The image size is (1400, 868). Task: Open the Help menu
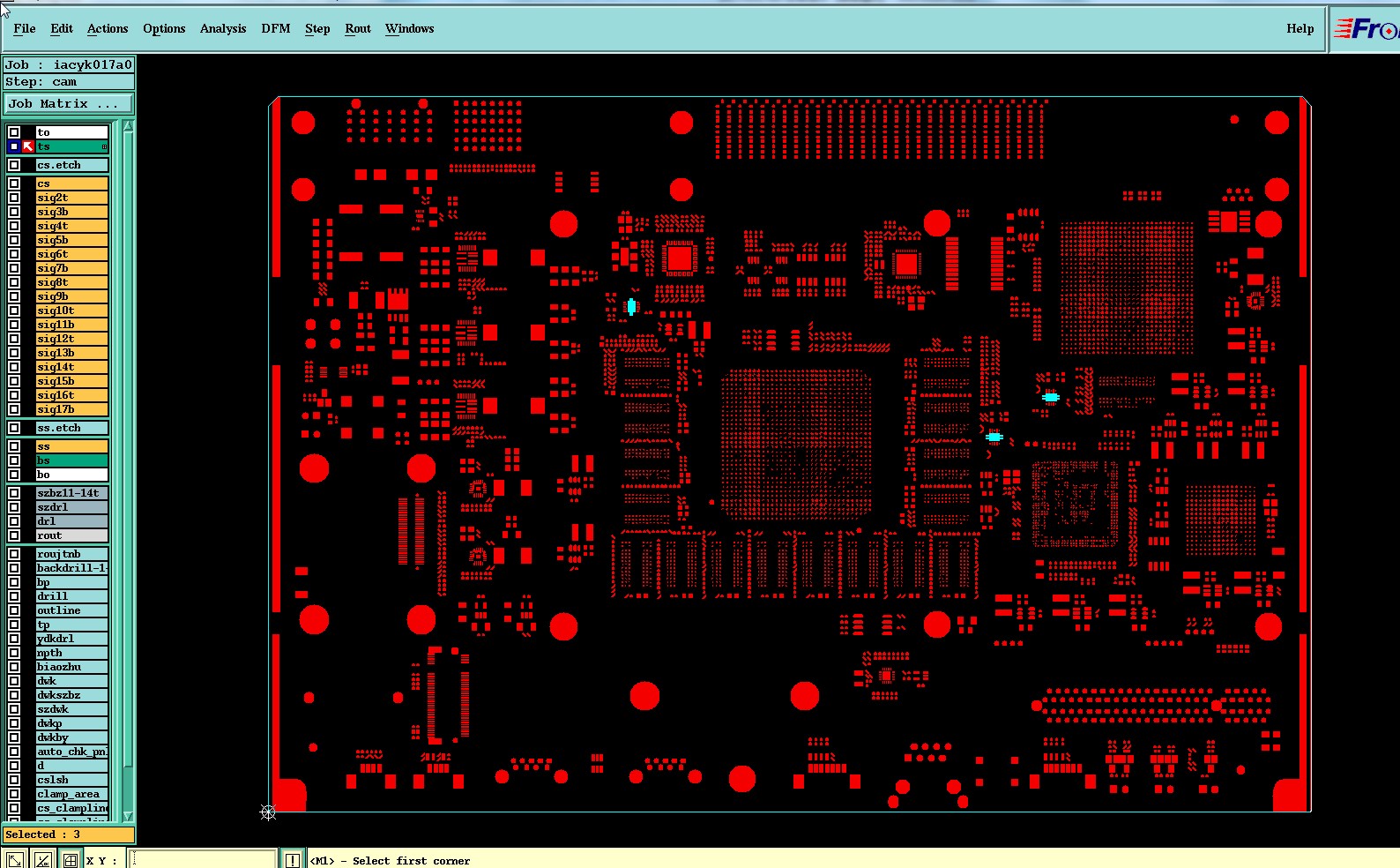1299,28
